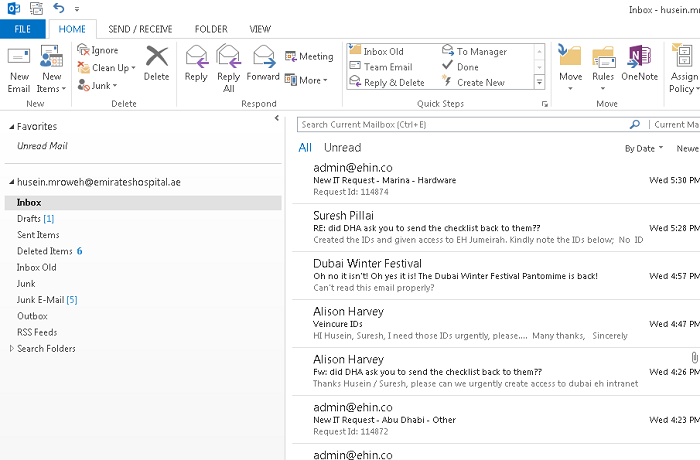This screenshot has height=460, width=700.
Task: Select Team Email quick step
Action: coord(381,67)
